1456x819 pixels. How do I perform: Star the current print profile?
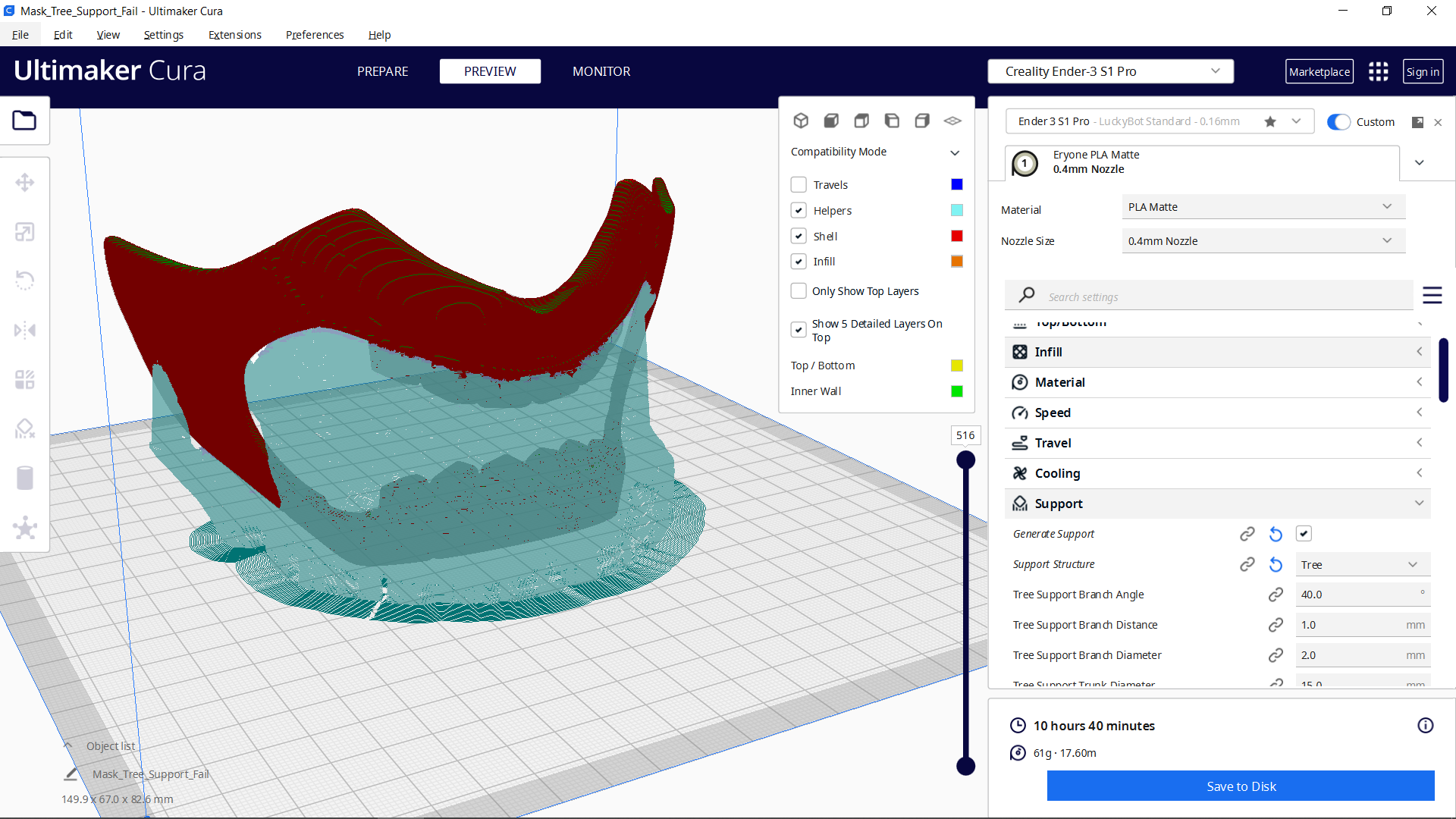coord(1270,121)
